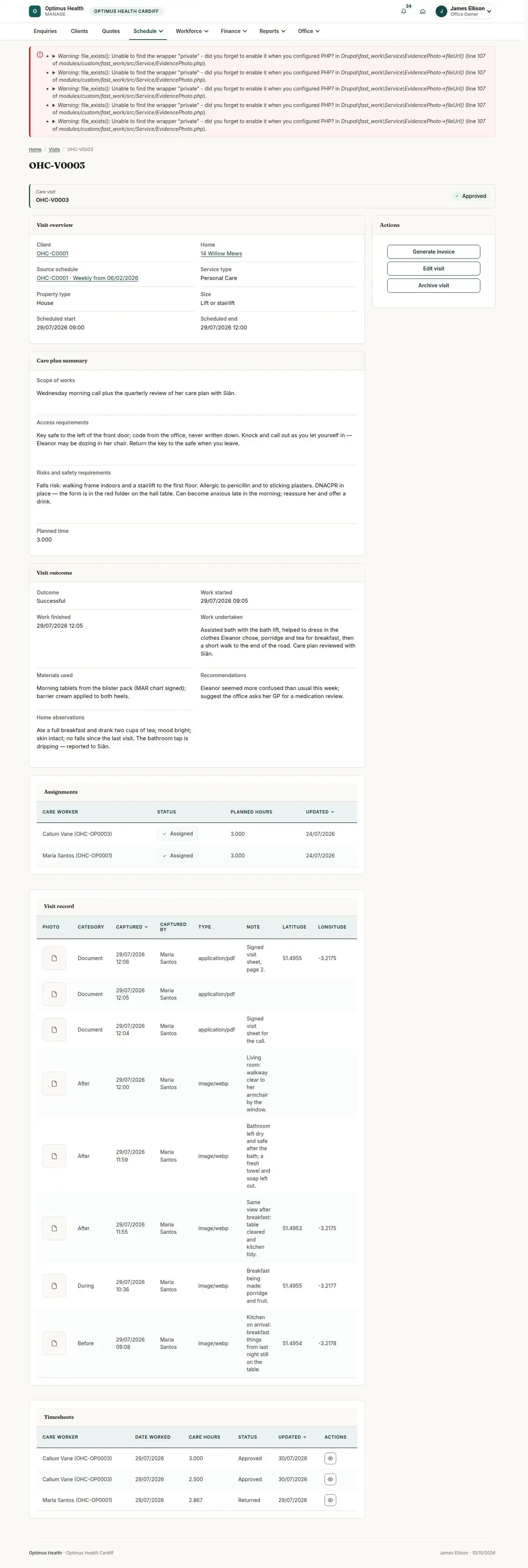528x1568 pixels.
Task: Sort Assignments by Updated column
Action: (320, 812)
